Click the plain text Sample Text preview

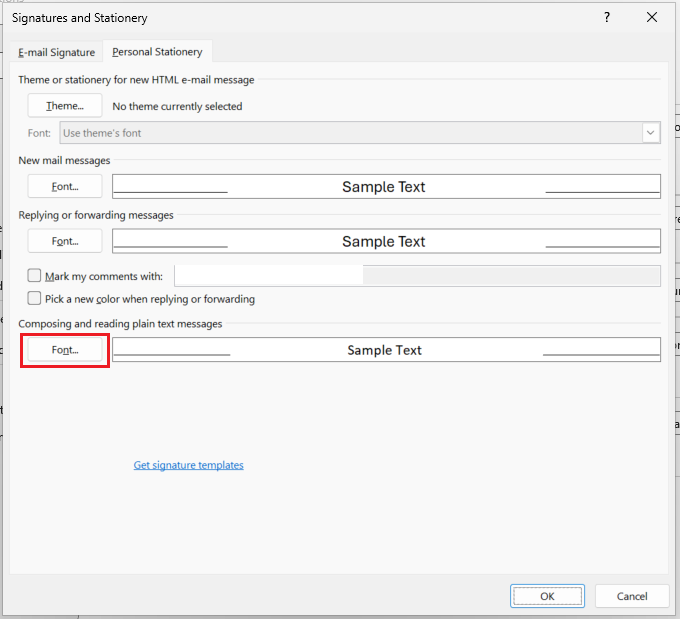[386, 350]
